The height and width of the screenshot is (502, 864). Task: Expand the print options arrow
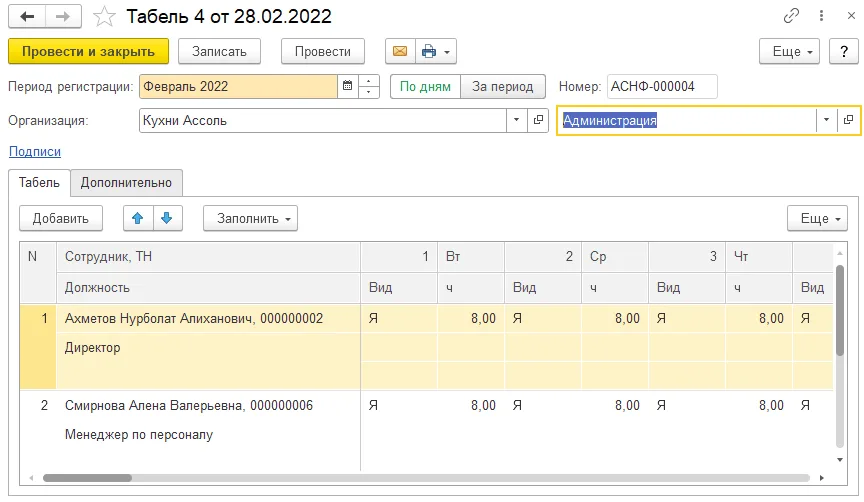coord(447,52)
